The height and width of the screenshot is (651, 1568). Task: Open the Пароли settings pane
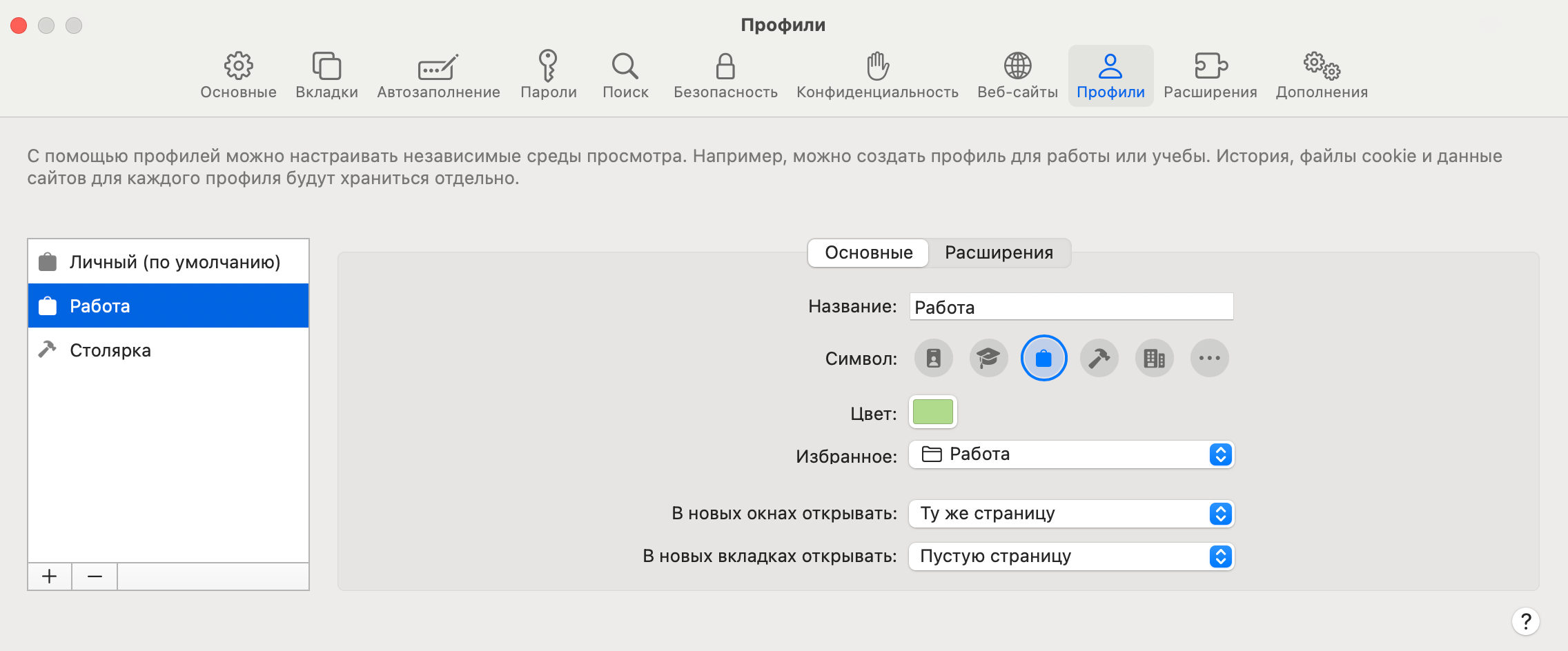(548, 76)
